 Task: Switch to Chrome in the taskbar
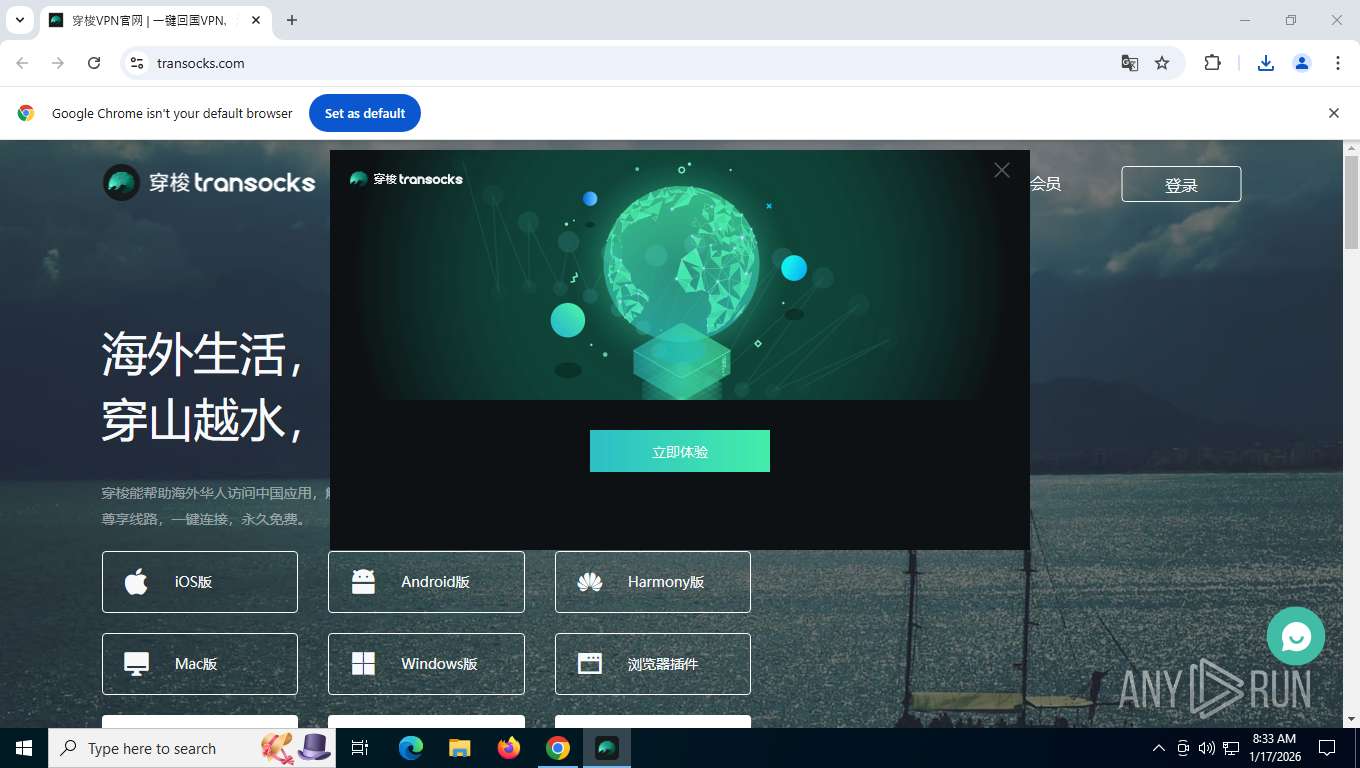558,748
